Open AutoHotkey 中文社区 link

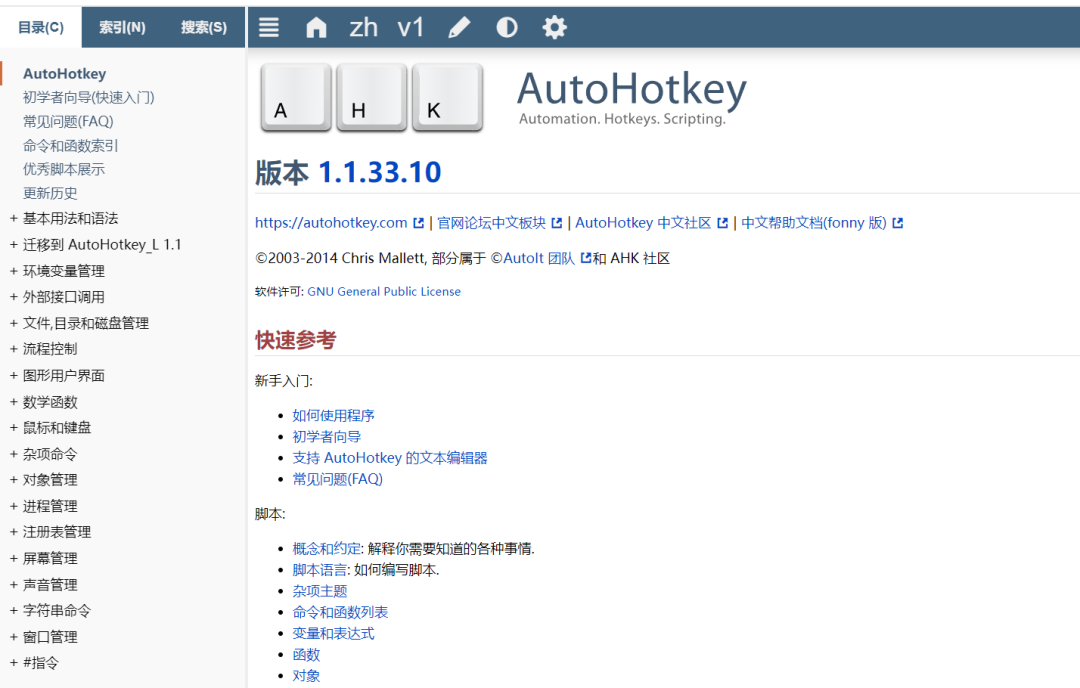tap(643, 222)
